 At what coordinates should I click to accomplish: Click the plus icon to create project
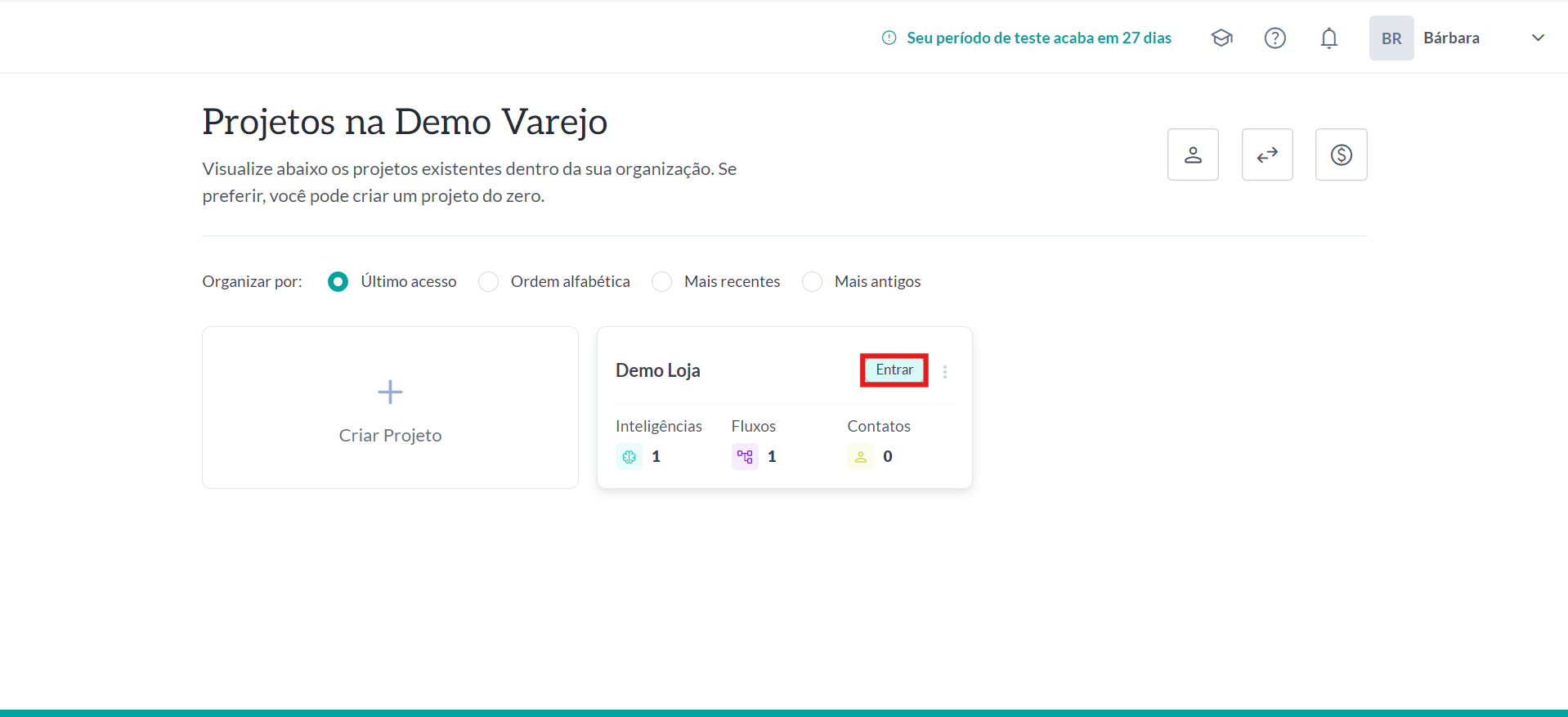coord(390,392)
